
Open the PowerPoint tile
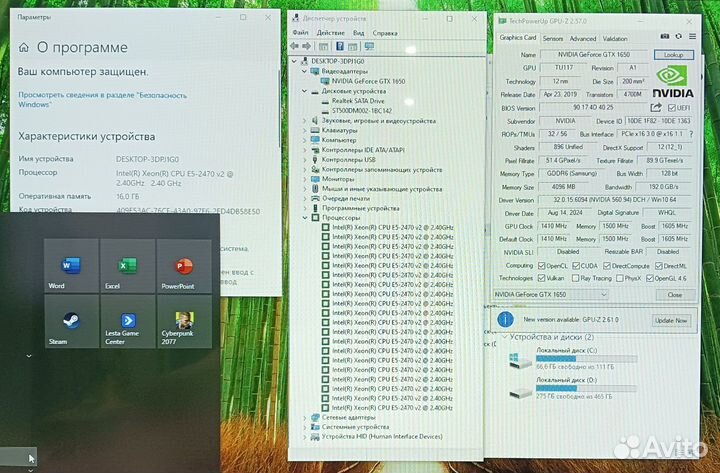(184, 266)
